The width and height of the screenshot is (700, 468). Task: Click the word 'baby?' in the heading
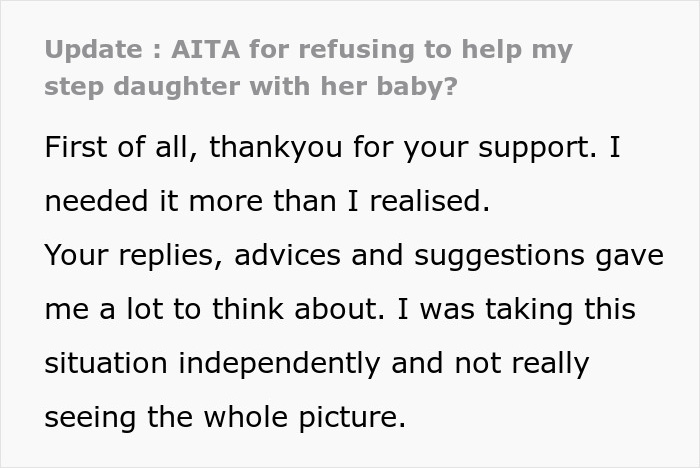pos(417,86)
